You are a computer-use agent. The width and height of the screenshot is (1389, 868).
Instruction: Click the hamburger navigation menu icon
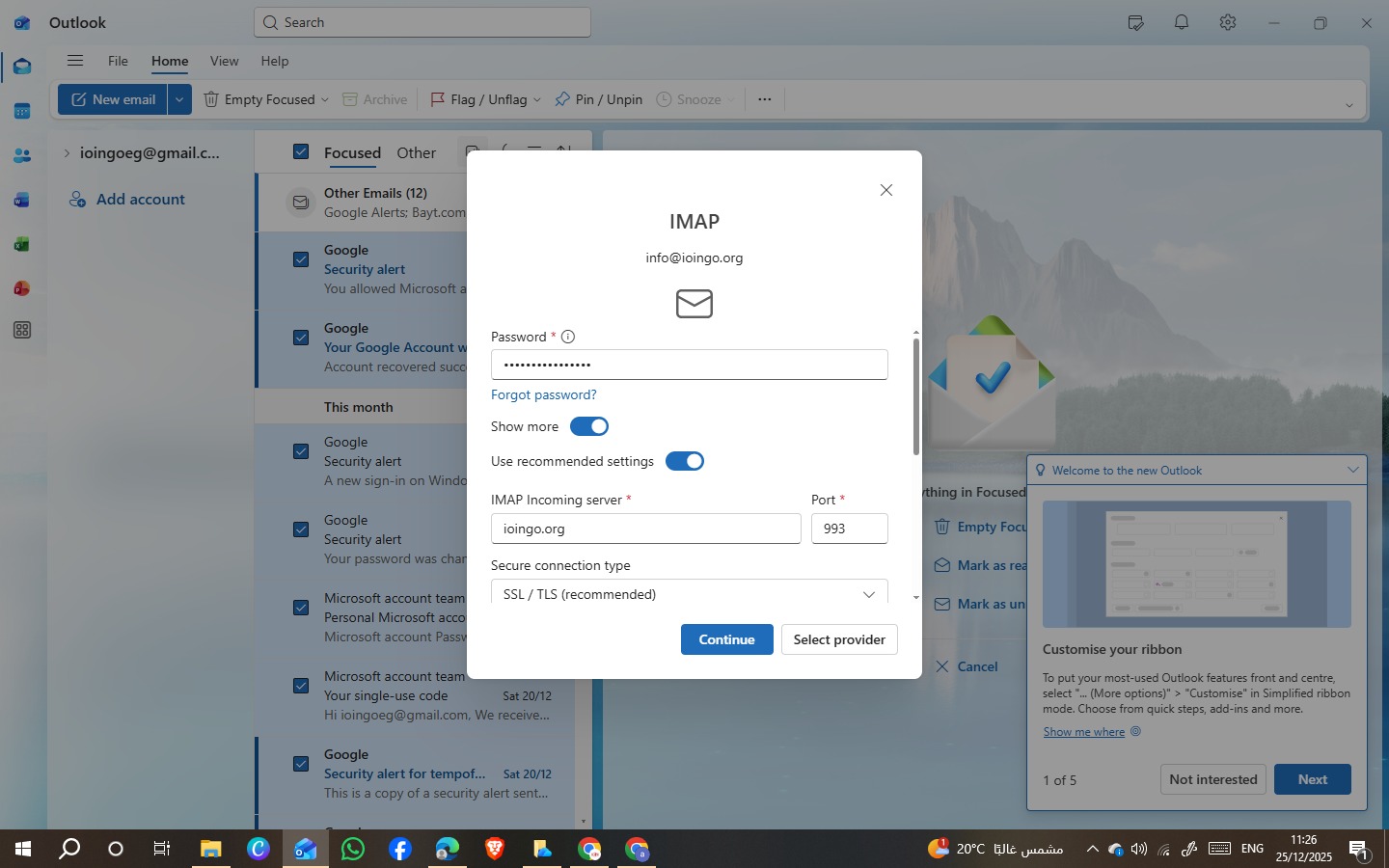tap(75, 61)
